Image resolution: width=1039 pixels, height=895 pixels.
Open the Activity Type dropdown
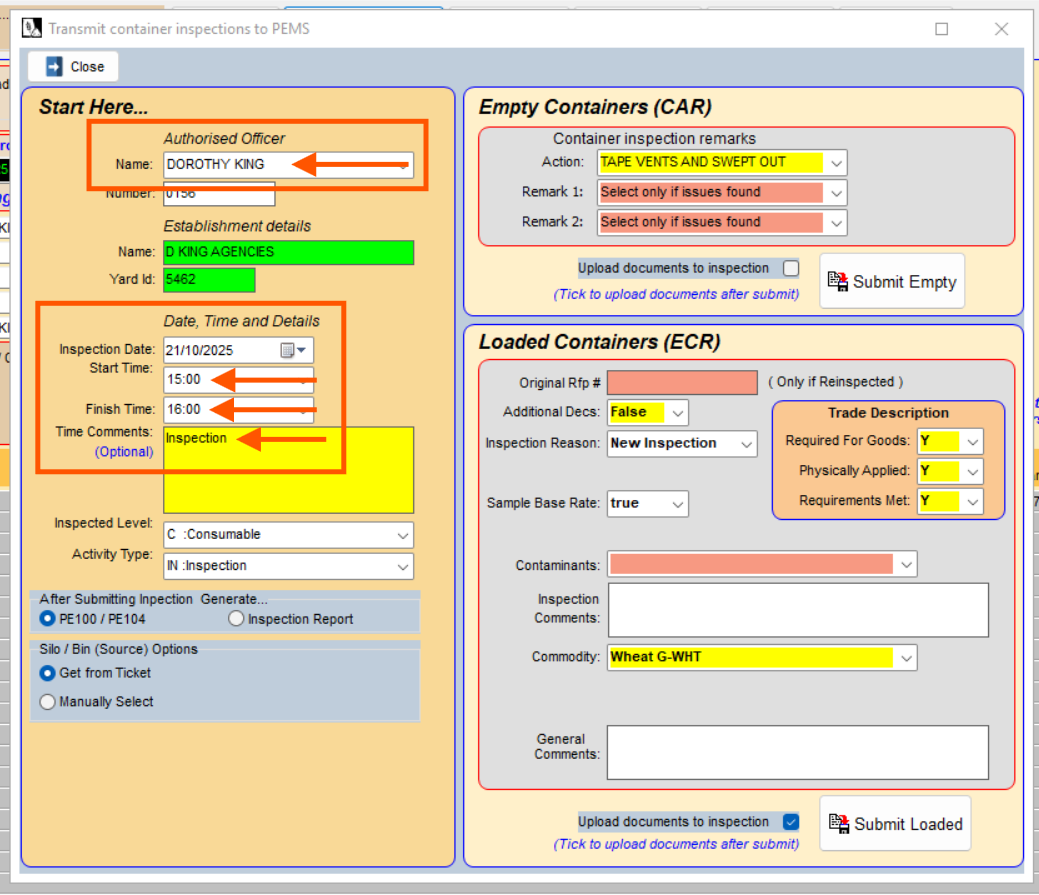pyautogui.click(x=402, y=566)
